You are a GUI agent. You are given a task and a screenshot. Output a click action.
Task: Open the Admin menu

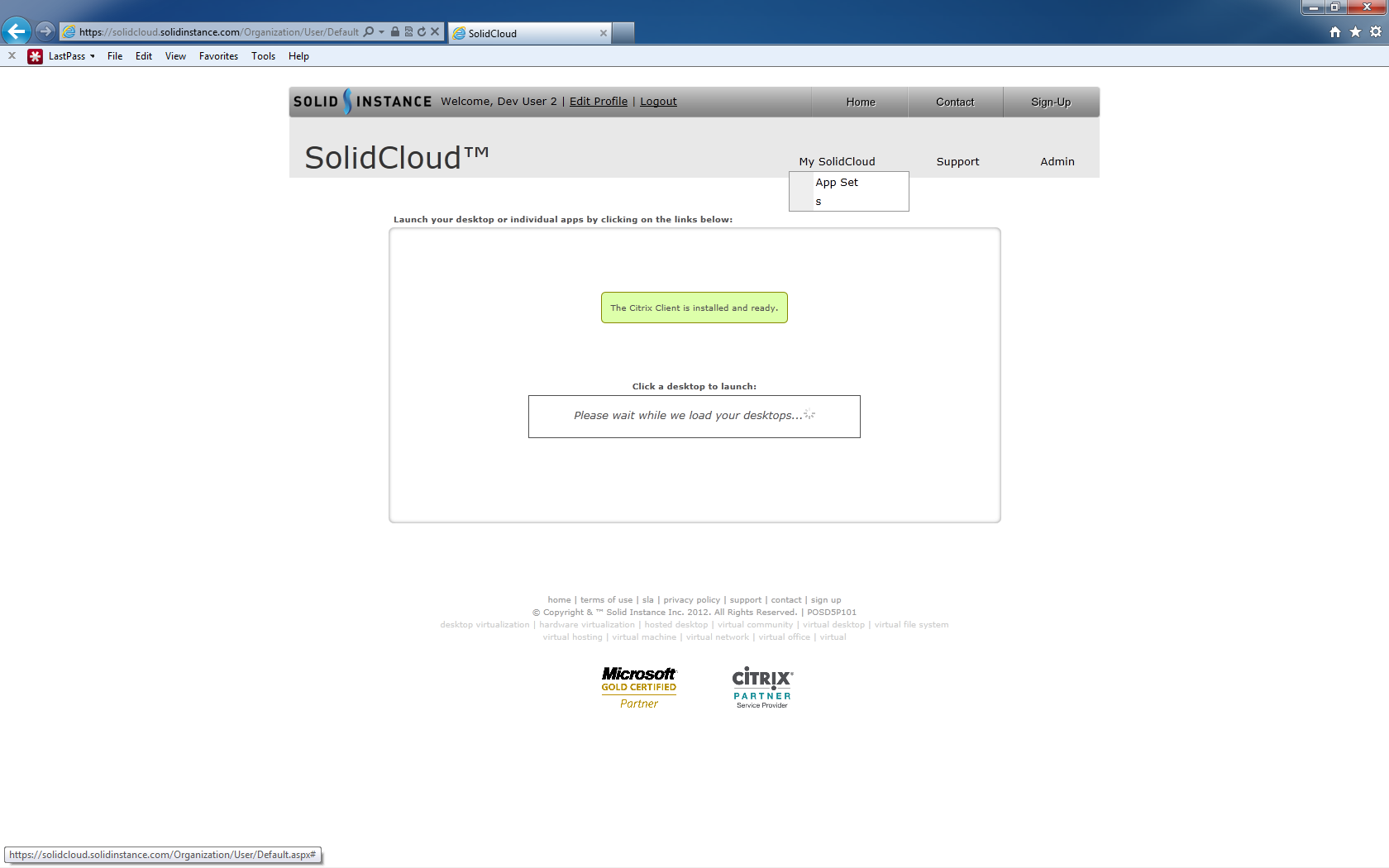pyautogui.click(x=1057, y=162)
